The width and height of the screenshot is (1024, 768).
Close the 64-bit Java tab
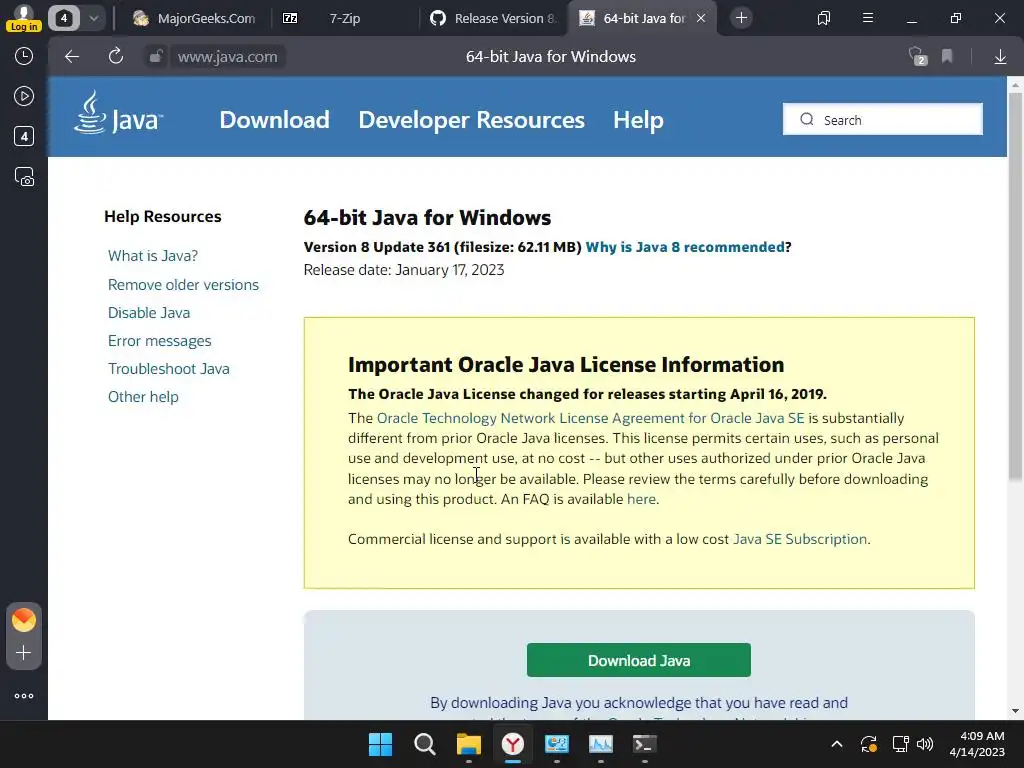[701, 18]
